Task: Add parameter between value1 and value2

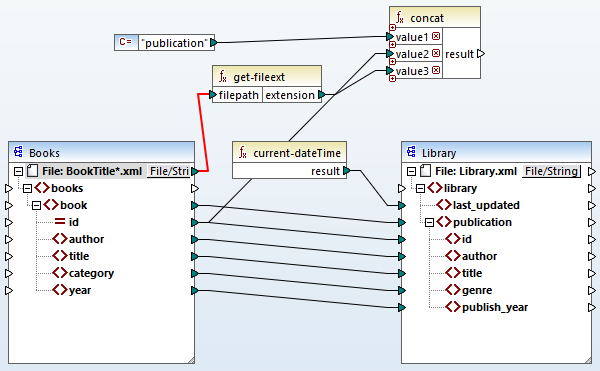Action: (x=392, y=45)
